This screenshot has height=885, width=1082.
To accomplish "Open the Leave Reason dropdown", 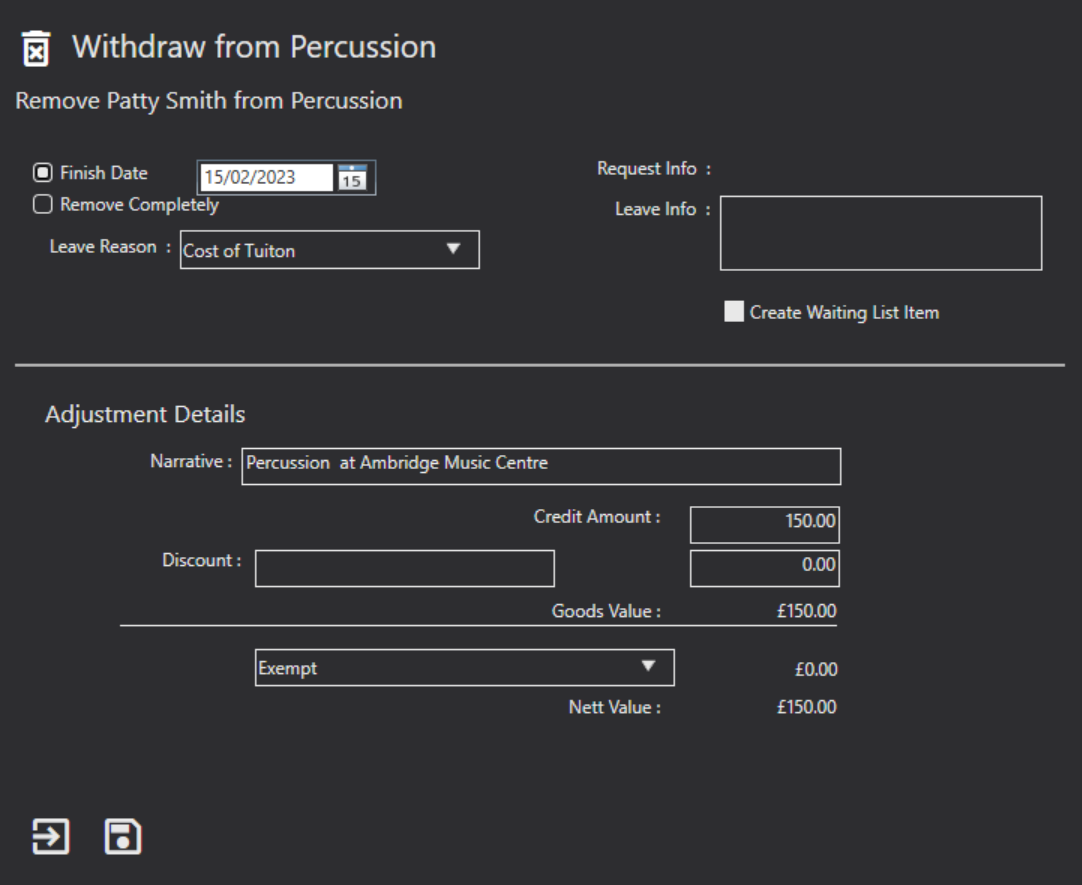I will [x=330, y=250].
